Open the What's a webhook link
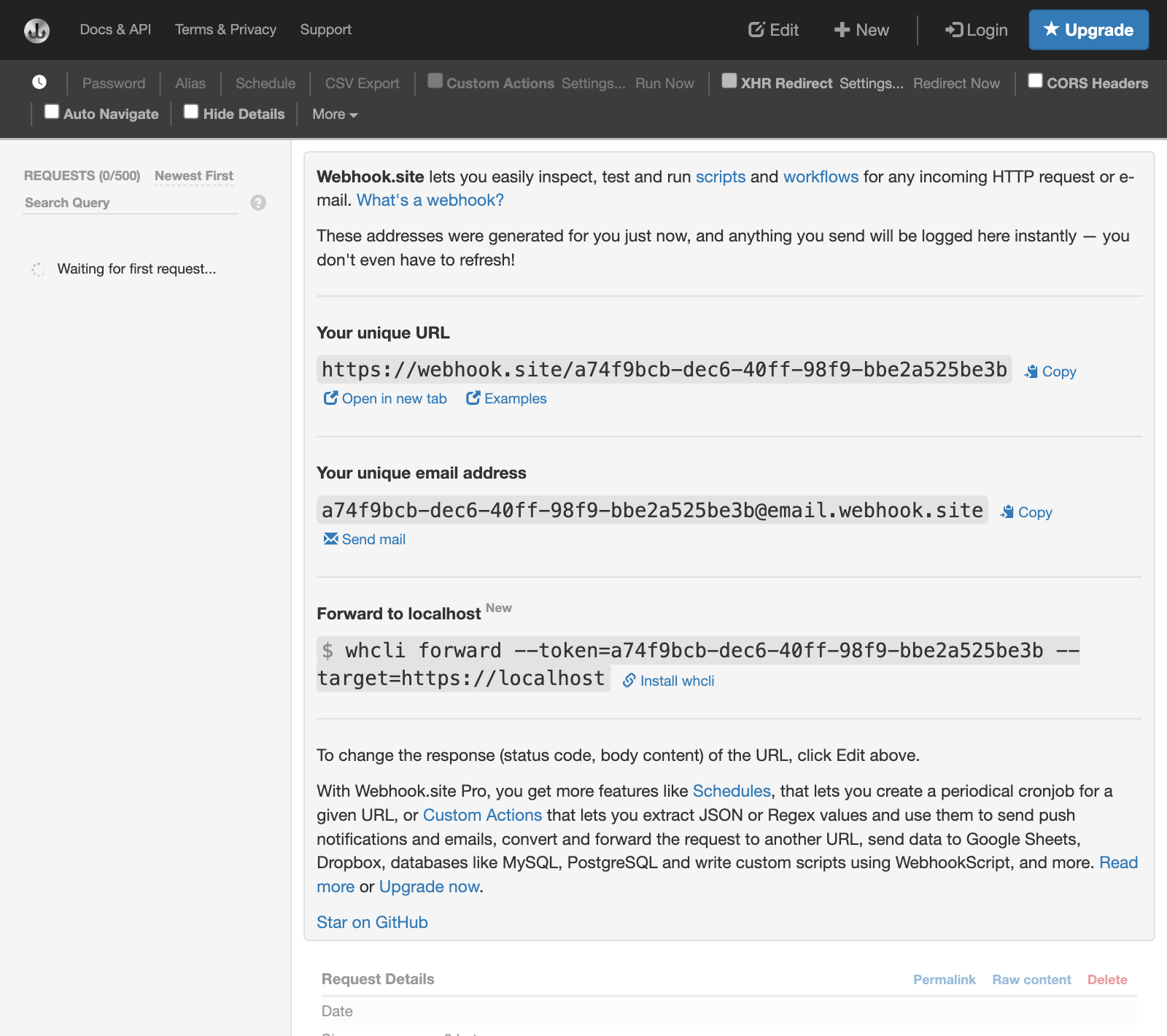Image resolution: width=1167 pixels, height=1036 pixels. click(430, 199)
